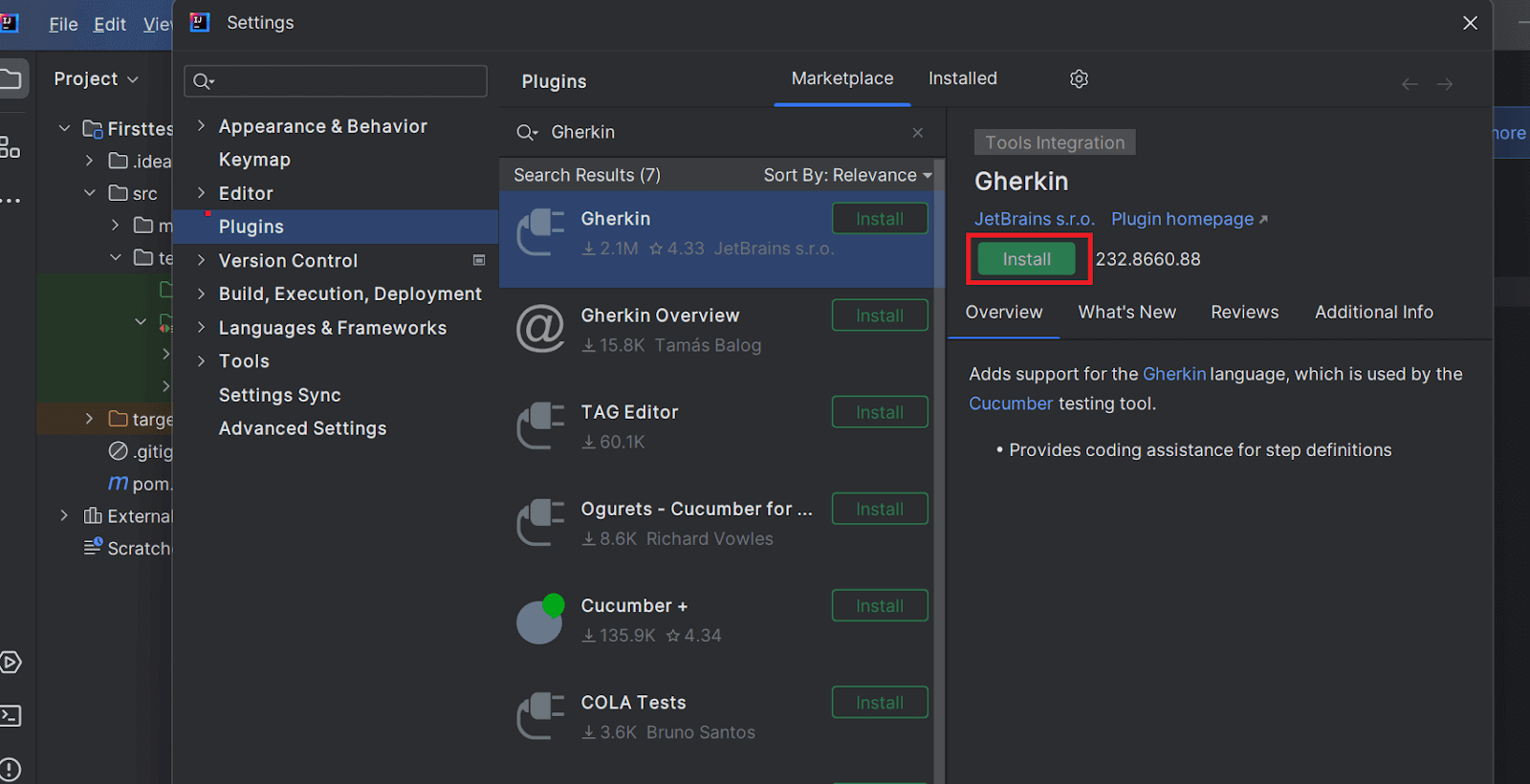Screen dimensions: 1530x784
Task: Install the Gherkin Overview plugin
Action: pyautogui.click(x=880, y=316)
